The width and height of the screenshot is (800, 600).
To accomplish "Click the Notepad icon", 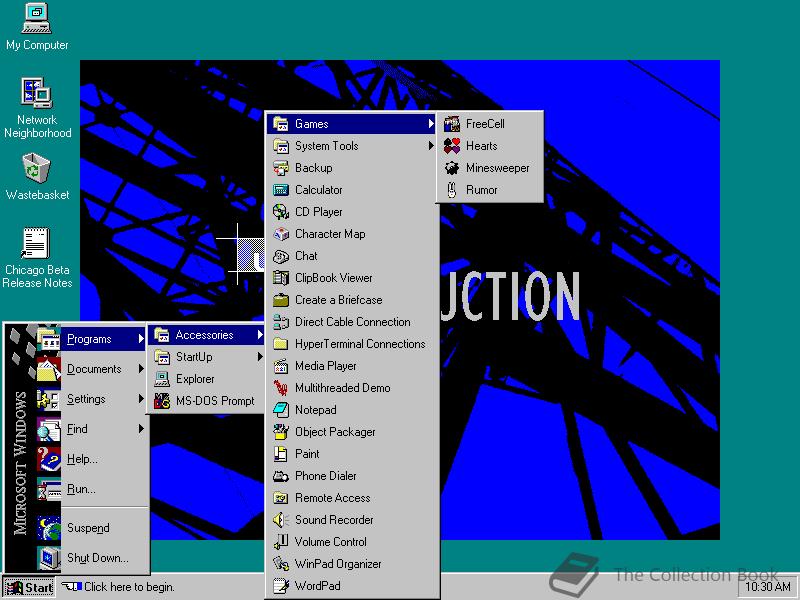I will (281, 410).
